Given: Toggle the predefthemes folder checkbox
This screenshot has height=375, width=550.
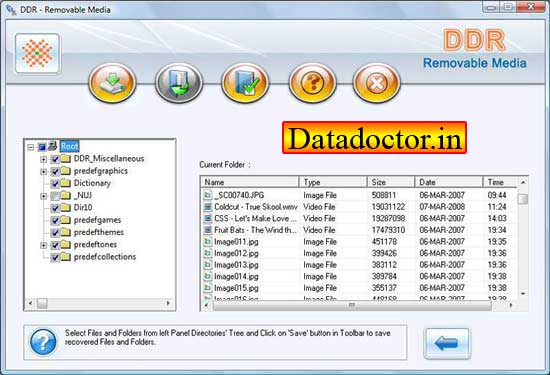Looking at the screenshot, I should (x=55, y=233).
